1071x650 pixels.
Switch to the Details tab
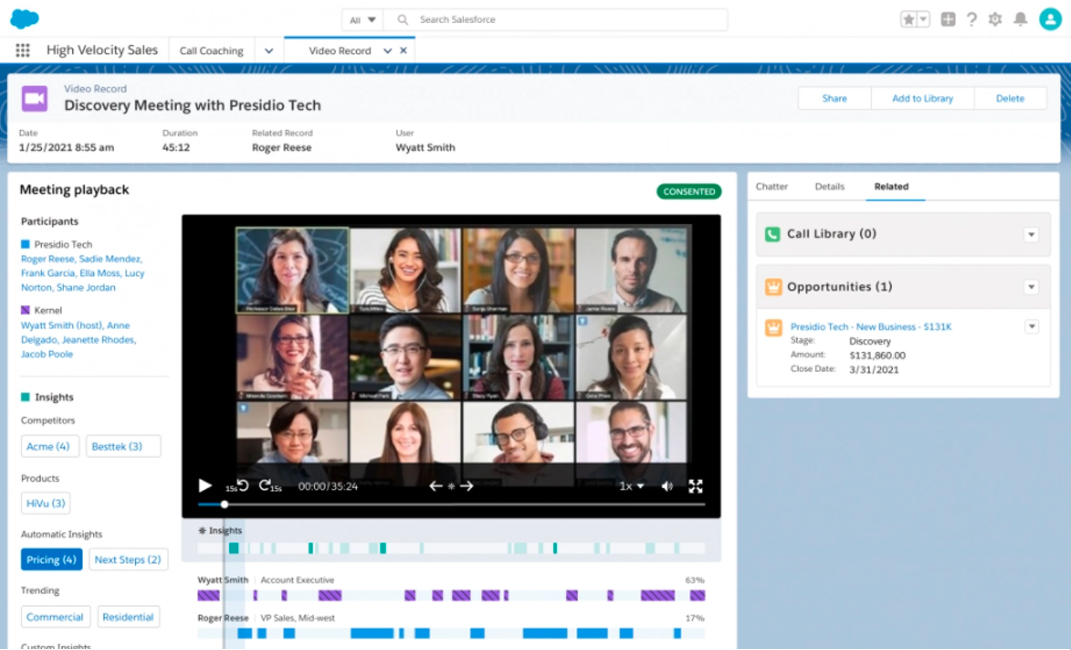pos(829,186)
